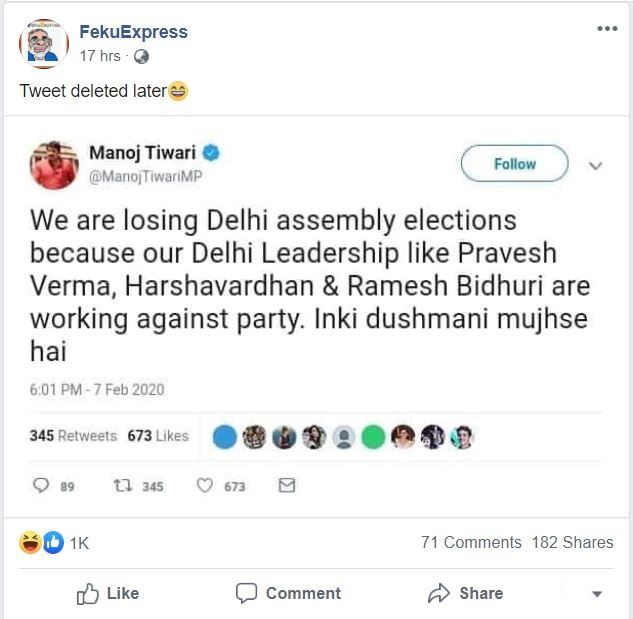Click the FekuExpress page profile picture
This screenshot has width=633, height=619.
[44, 43]
